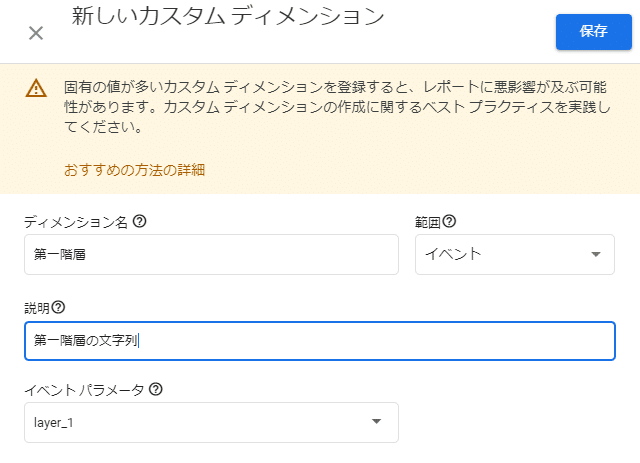Click into the 説明 description text field
Screen dimensions: 640x463
[x=320, y=341]
